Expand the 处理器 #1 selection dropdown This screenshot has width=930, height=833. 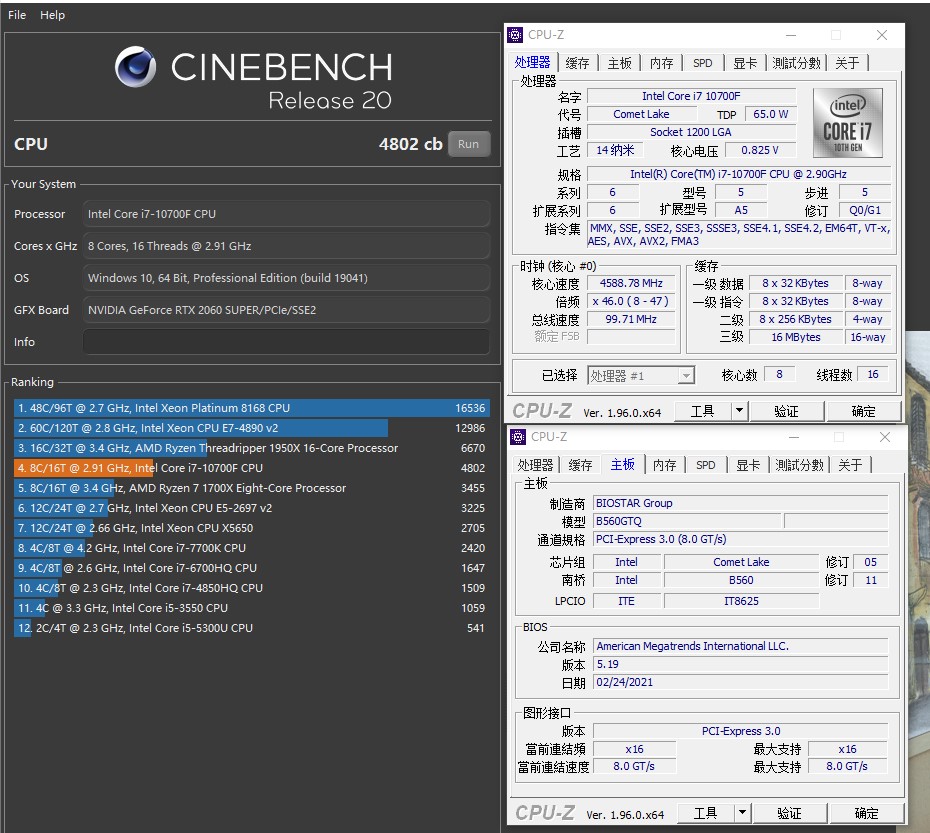[686, 376]
